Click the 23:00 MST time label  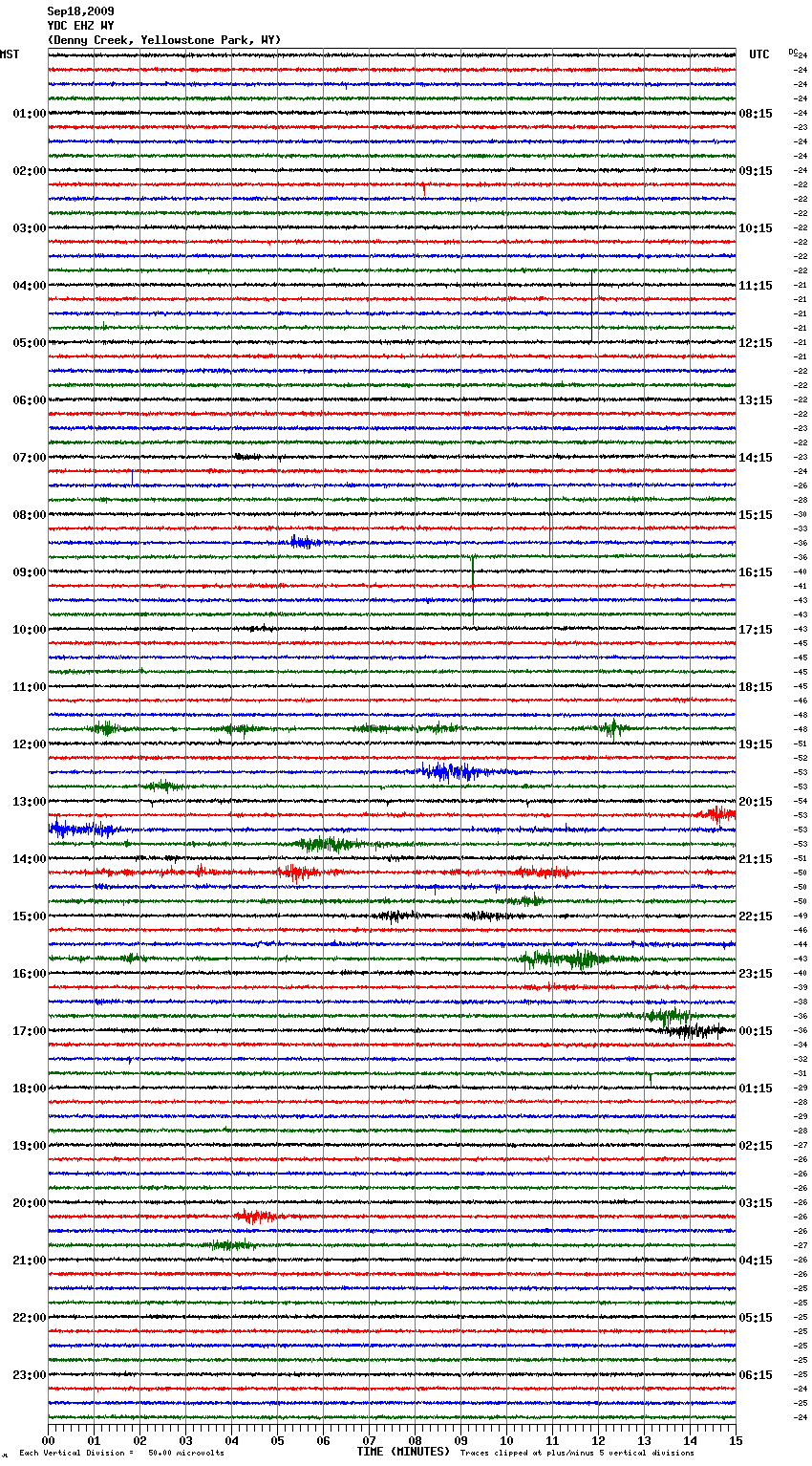pos(30,1375)
